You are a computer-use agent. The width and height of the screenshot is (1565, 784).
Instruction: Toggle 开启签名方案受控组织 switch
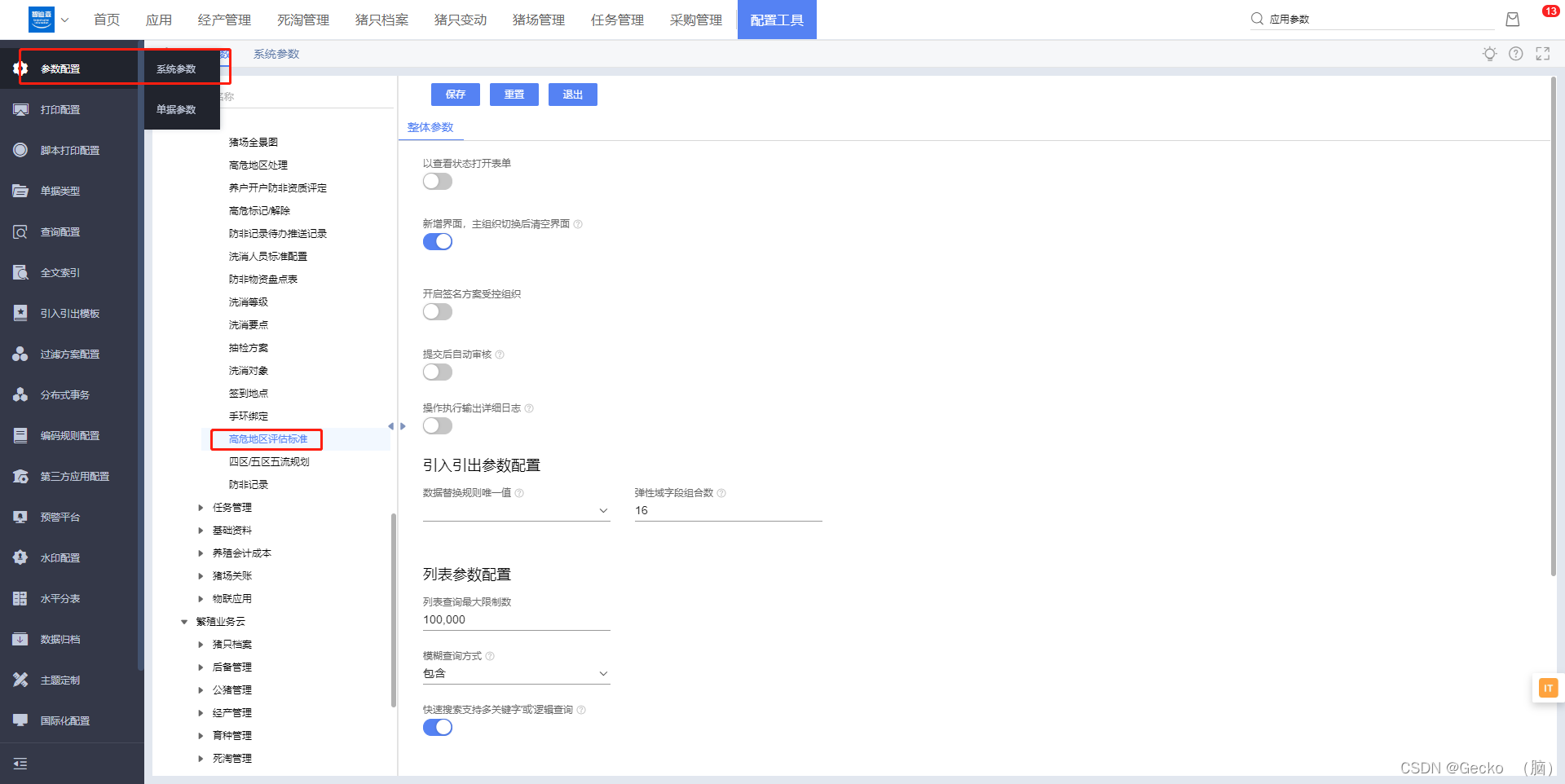[438, 312]
